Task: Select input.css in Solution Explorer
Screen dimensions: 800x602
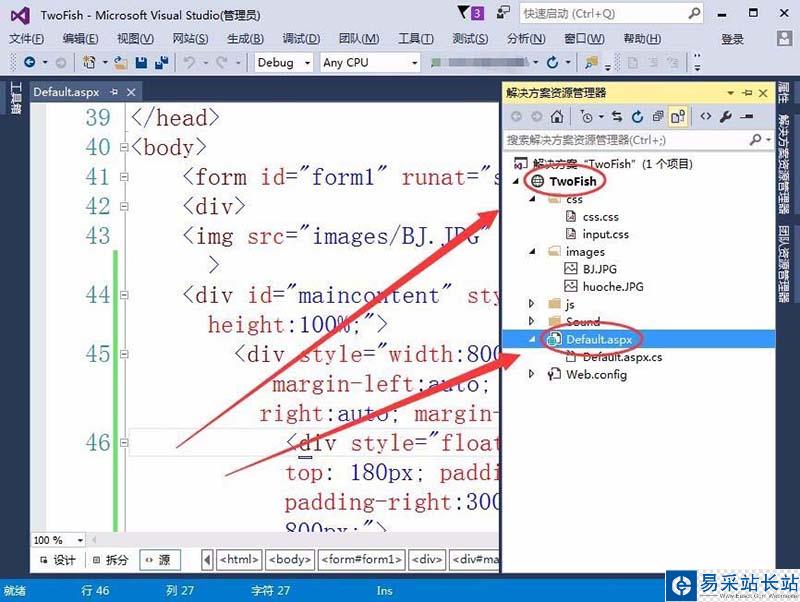Action: 606,234
